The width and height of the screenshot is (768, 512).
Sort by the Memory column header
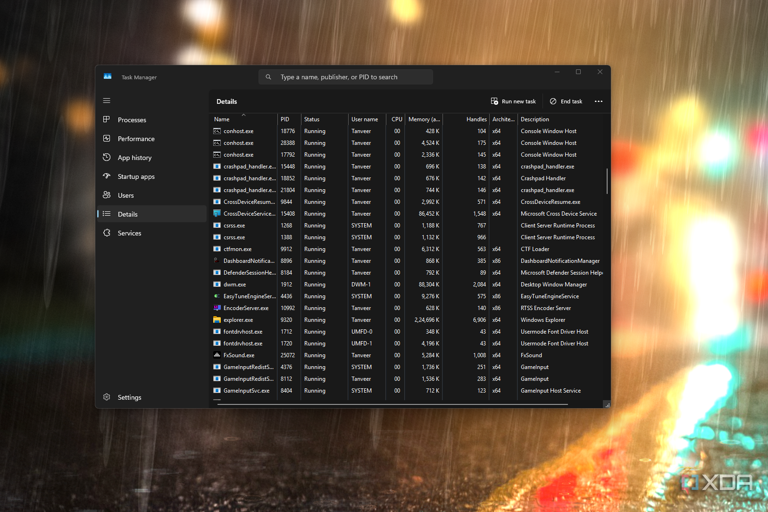pyautogui.click(x=424, y=119)
